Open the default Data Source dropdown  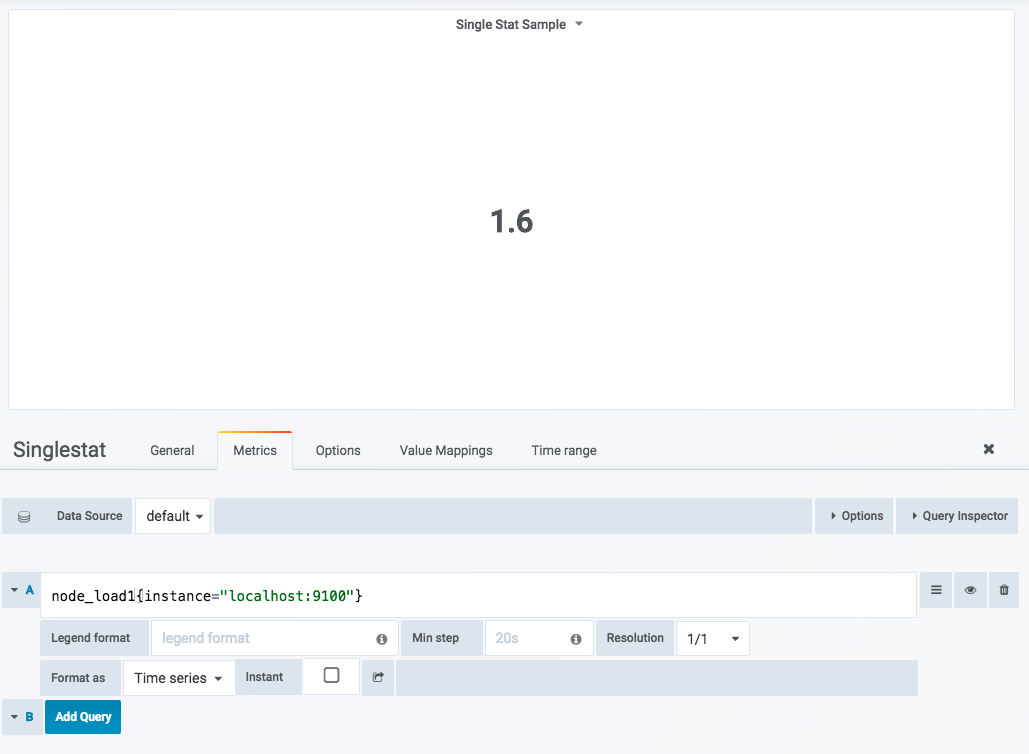[x=174, y=516]
